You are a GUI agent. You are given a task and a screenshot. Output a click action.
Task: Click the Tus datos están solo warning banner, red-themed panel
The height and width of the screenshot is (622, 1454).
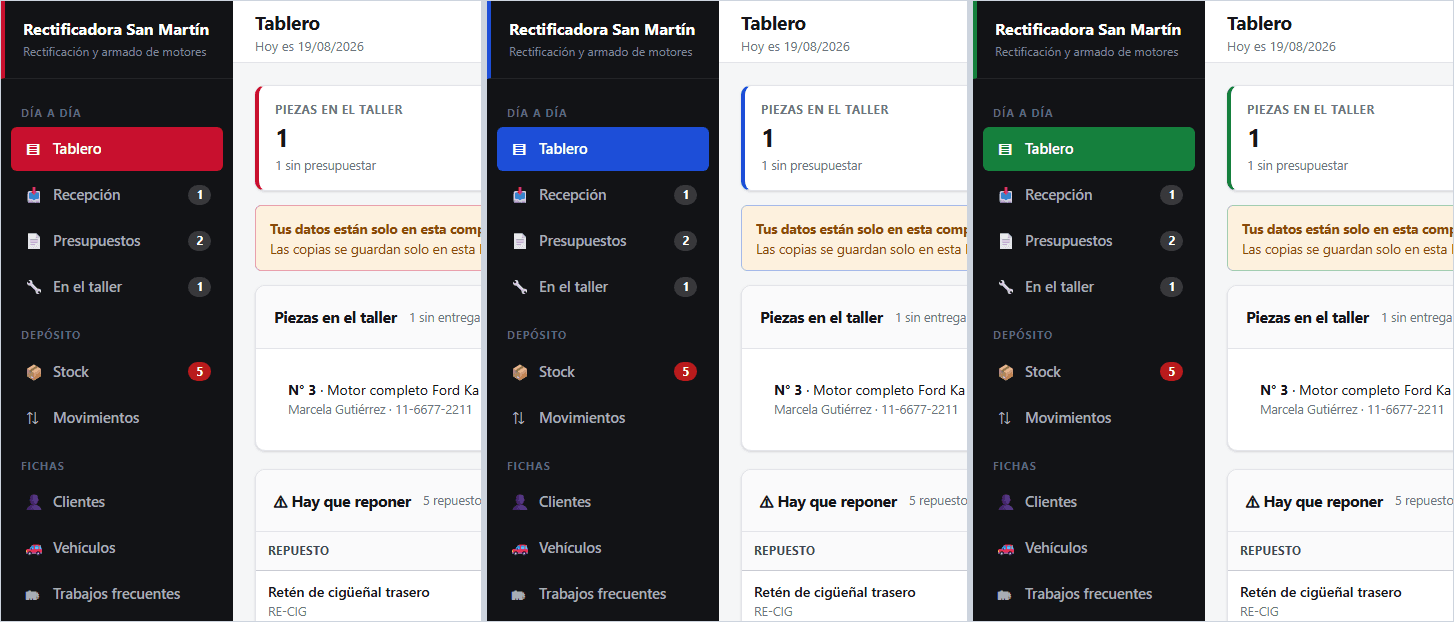click(369, 238)
